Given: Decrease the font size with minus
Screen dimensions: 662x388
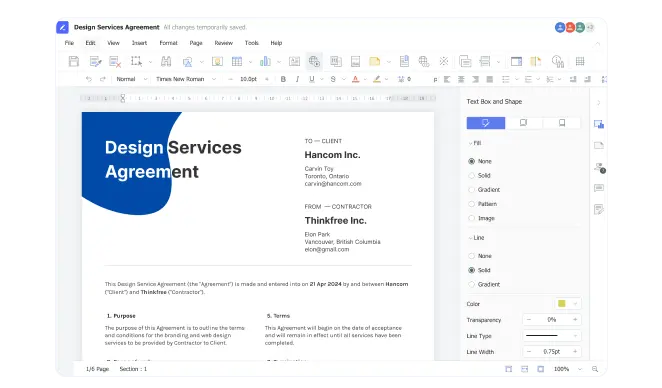Looking at the screenshot, I should click(230, 79).
